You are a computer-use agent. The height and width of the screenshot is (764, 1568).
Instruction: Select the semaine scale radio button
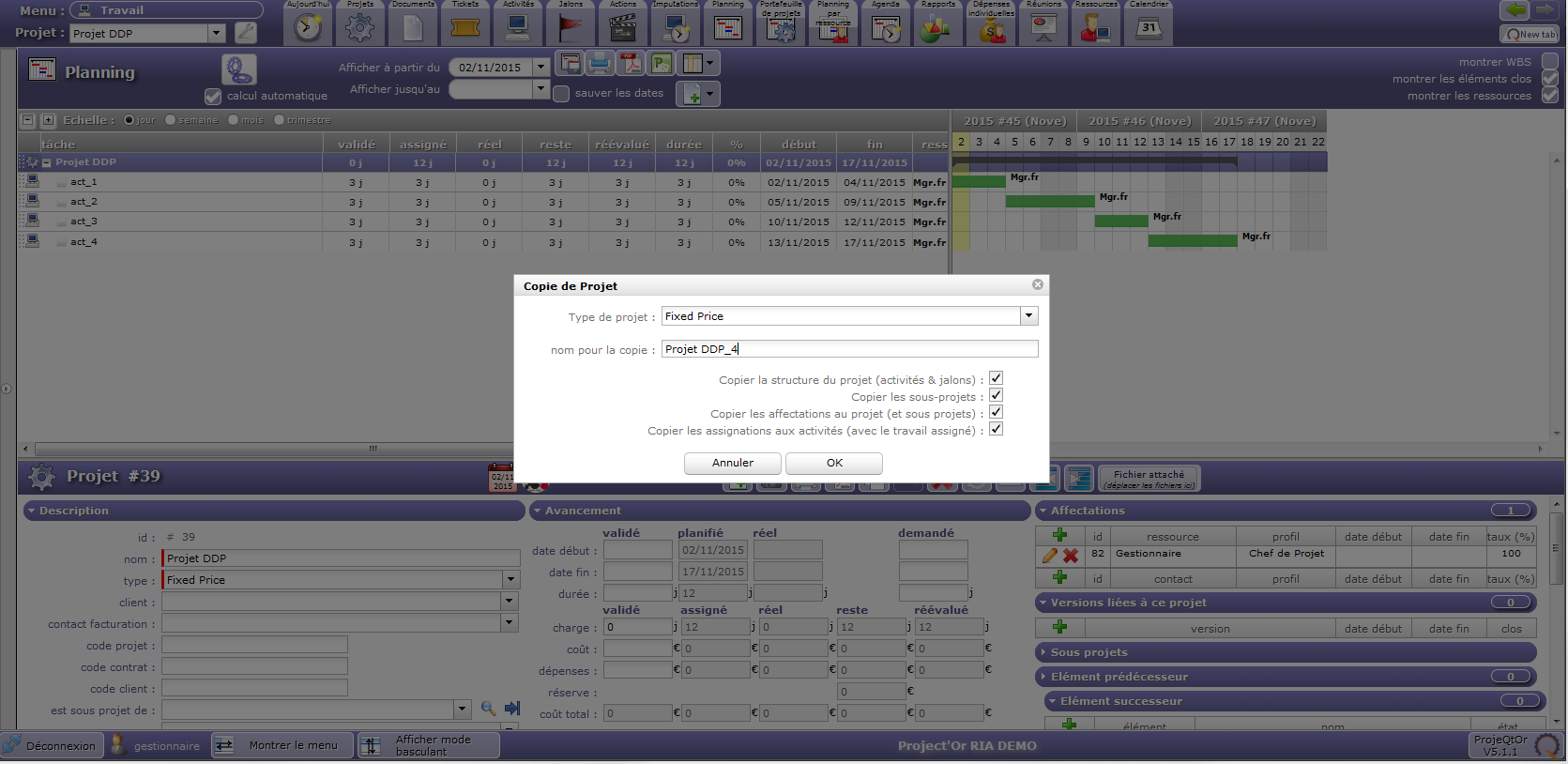click(x=170, y=120)
